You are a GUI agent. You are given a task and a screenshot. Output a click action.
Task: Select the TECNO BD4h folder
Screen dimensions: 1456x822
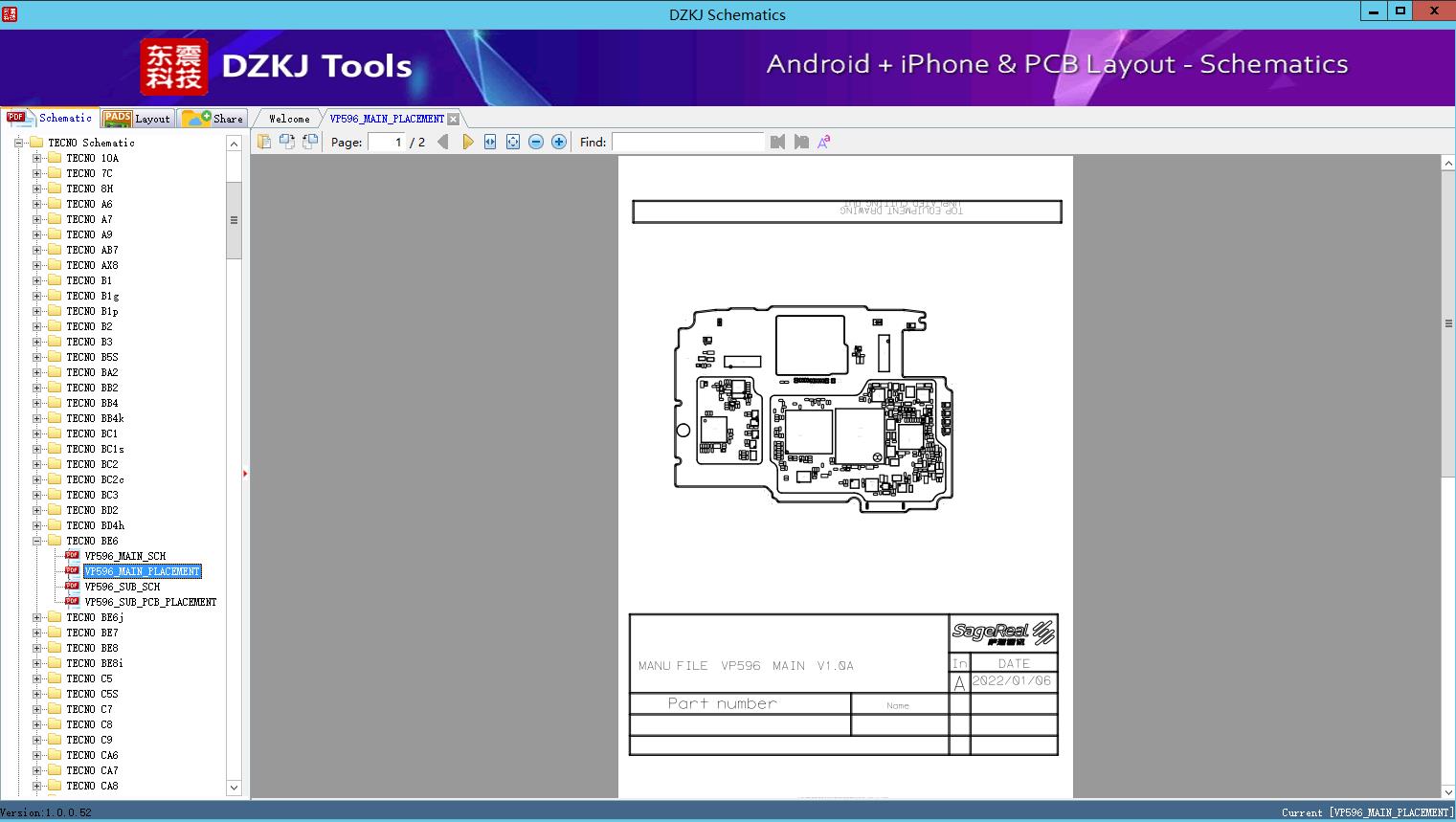click(x=95, y=525)
